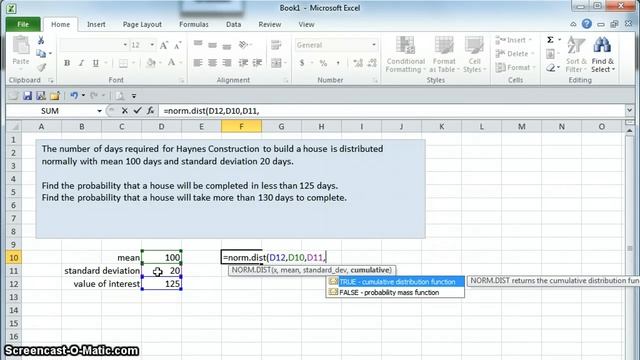Center text horizontally
The image size is (640, 360).
(x=212, y=63)
